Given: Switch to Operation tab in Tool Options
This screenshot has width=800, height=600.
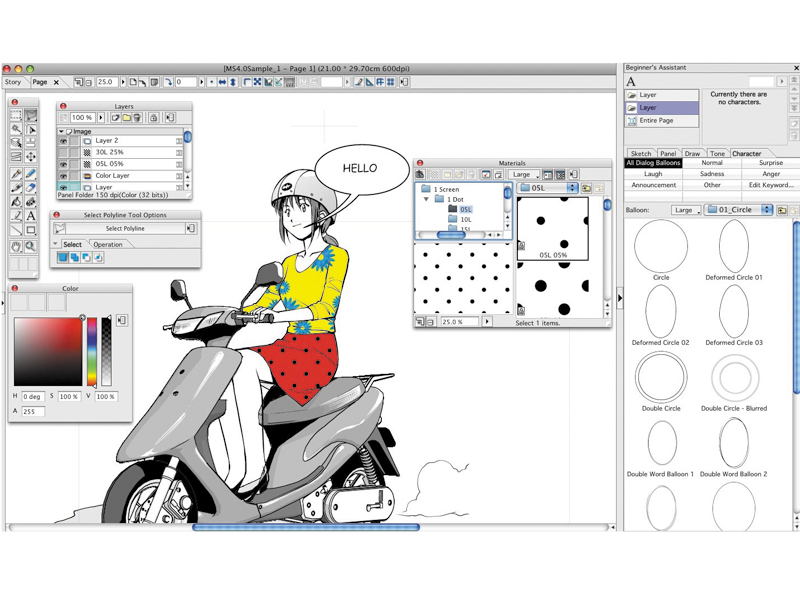Looking at the screenshot, I should pos(108,244).
